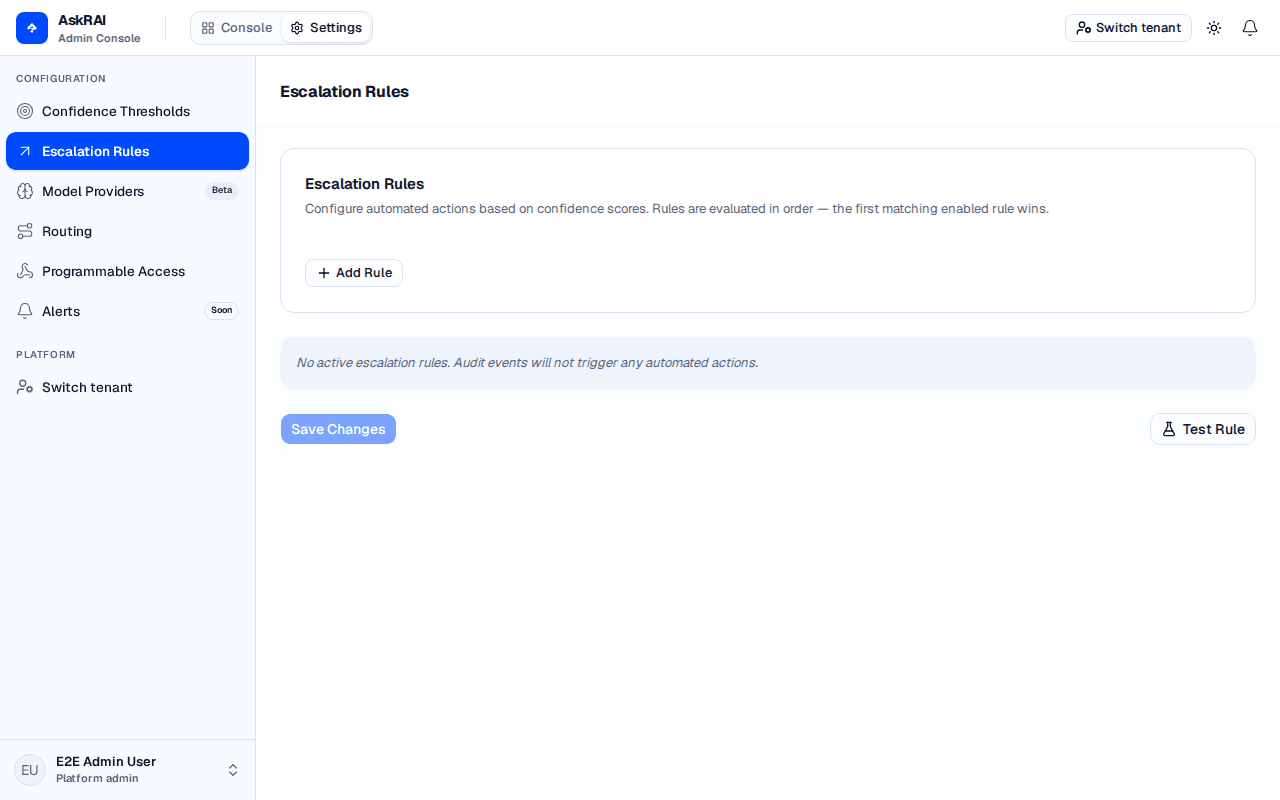The image size is (1280, 800).
Task: Click the 'No active escalation rules' notice text
Action: click(x=527, y=363)
